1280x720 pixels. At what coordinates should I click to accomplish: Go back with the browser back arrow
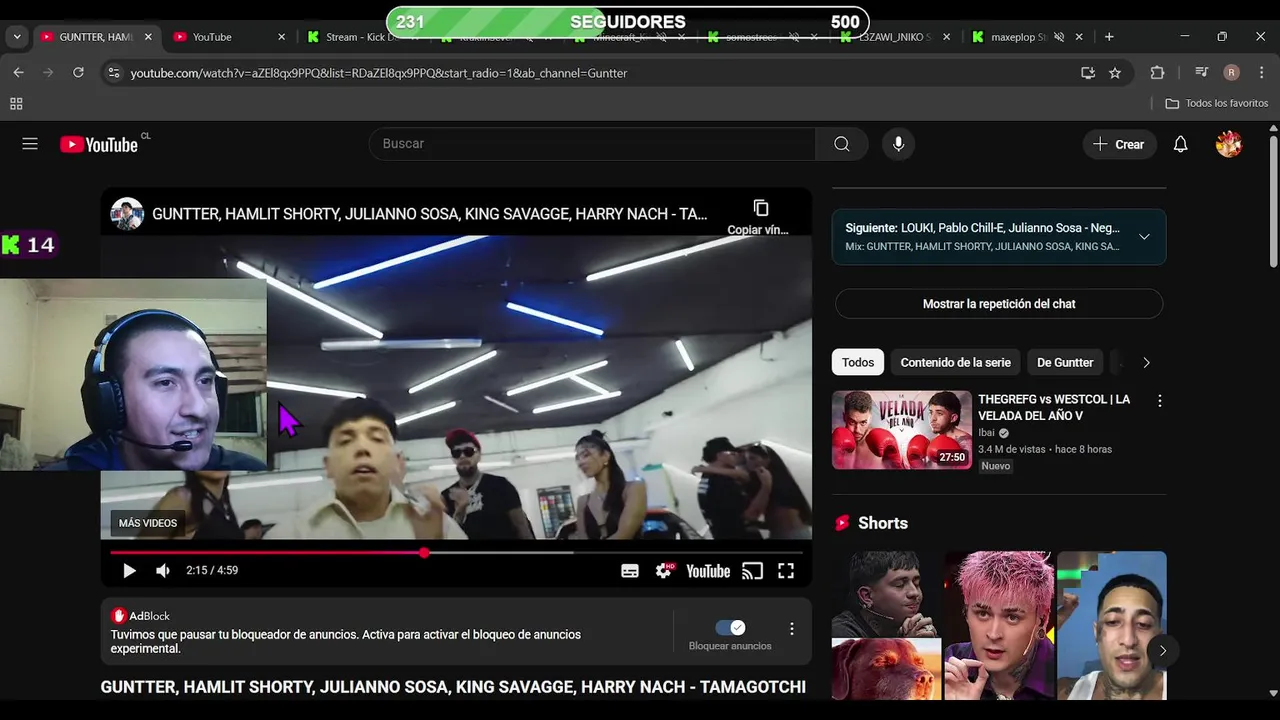coord(18,73)
